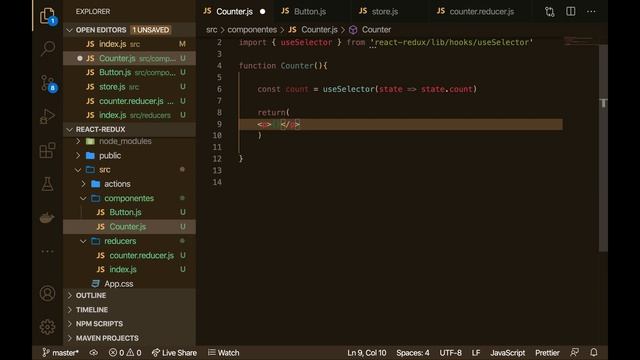640x360 pixels.
Task: Open editor More Actions ellipsis
Action: [591, 11]
